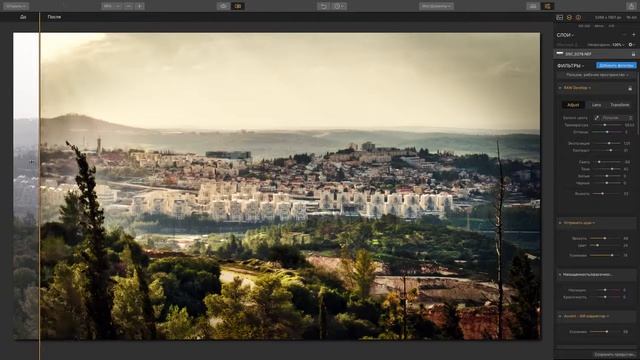Select the DSC_0276.NEF layer
The height and width of the screenshot is (360, 640).
click(x=596, y=54)
